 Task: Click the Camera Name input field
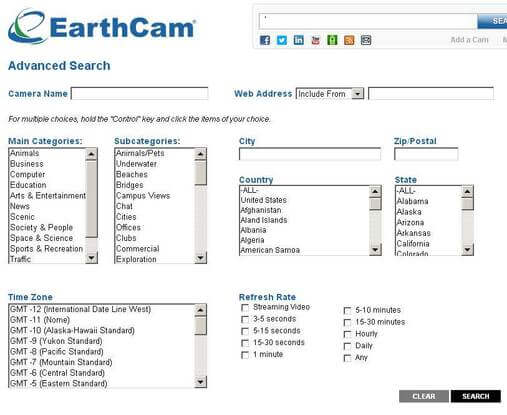click(140, 93)
